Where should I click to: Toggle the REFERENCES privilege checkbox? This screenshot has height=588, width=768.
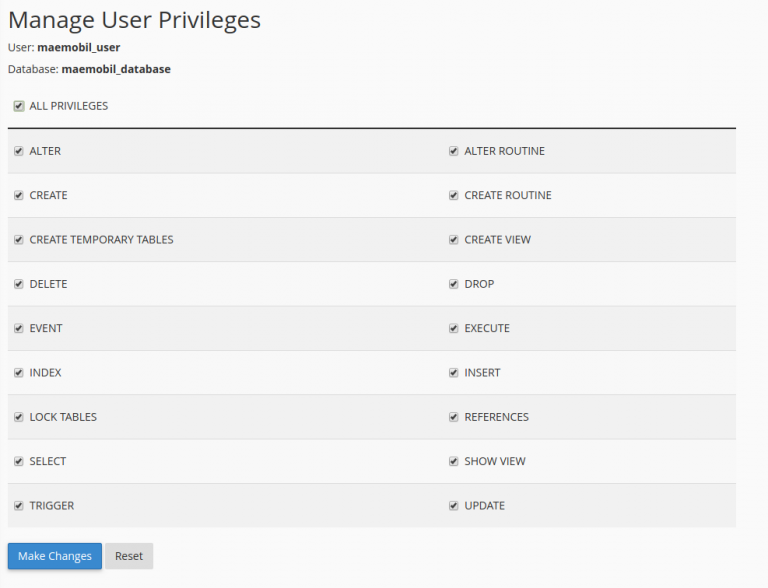454,417
